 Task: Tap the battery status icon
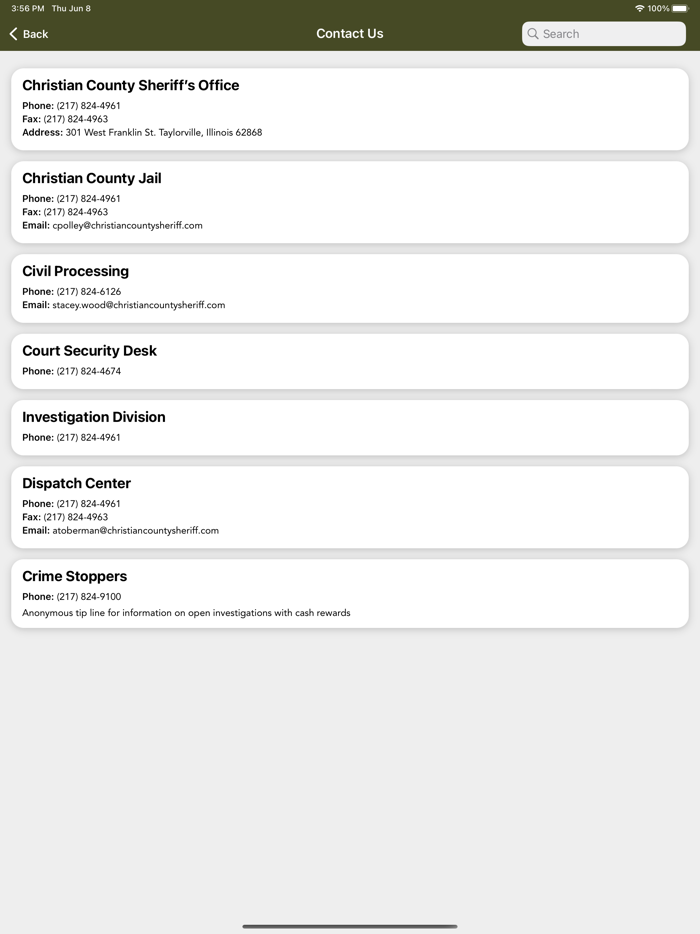click(680, 8)
